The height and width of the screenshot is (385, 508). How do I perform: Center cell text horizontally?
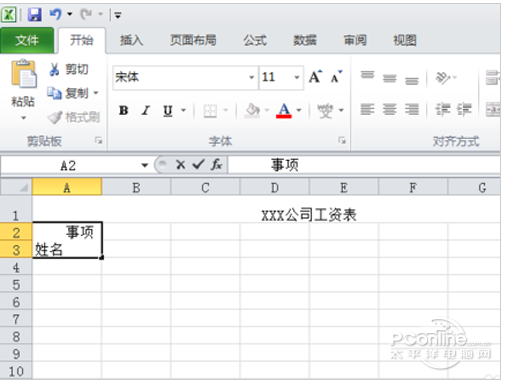(390, 109)
